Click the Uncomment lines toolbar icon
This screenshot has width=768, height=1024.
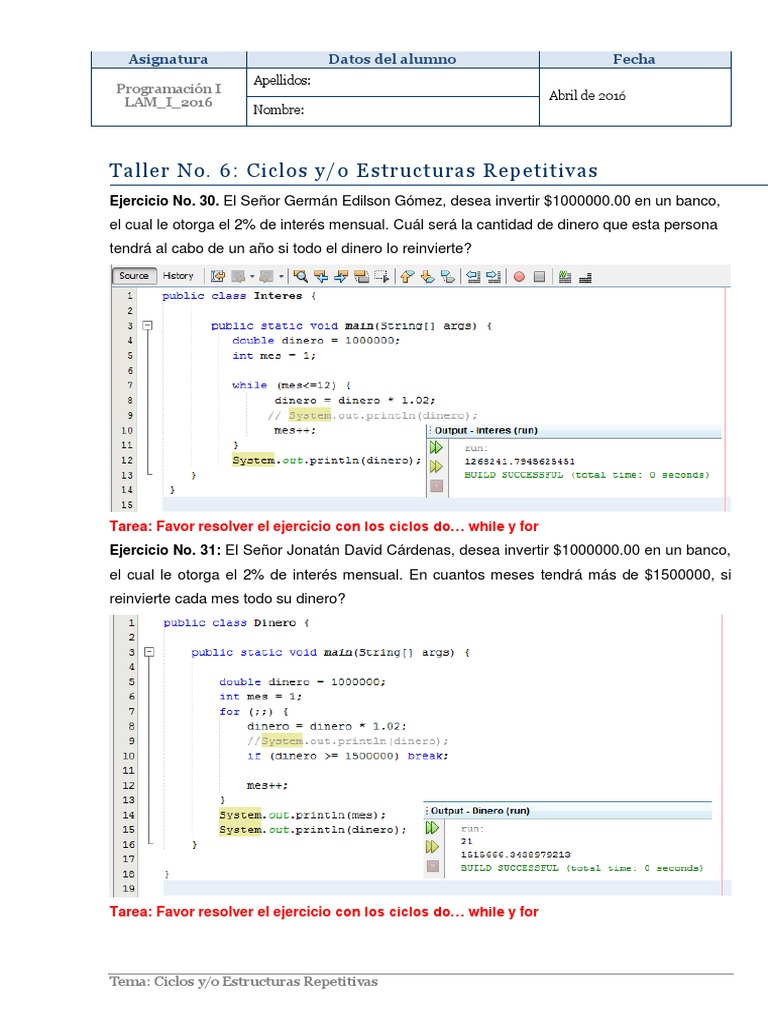(x=585, y=277)
